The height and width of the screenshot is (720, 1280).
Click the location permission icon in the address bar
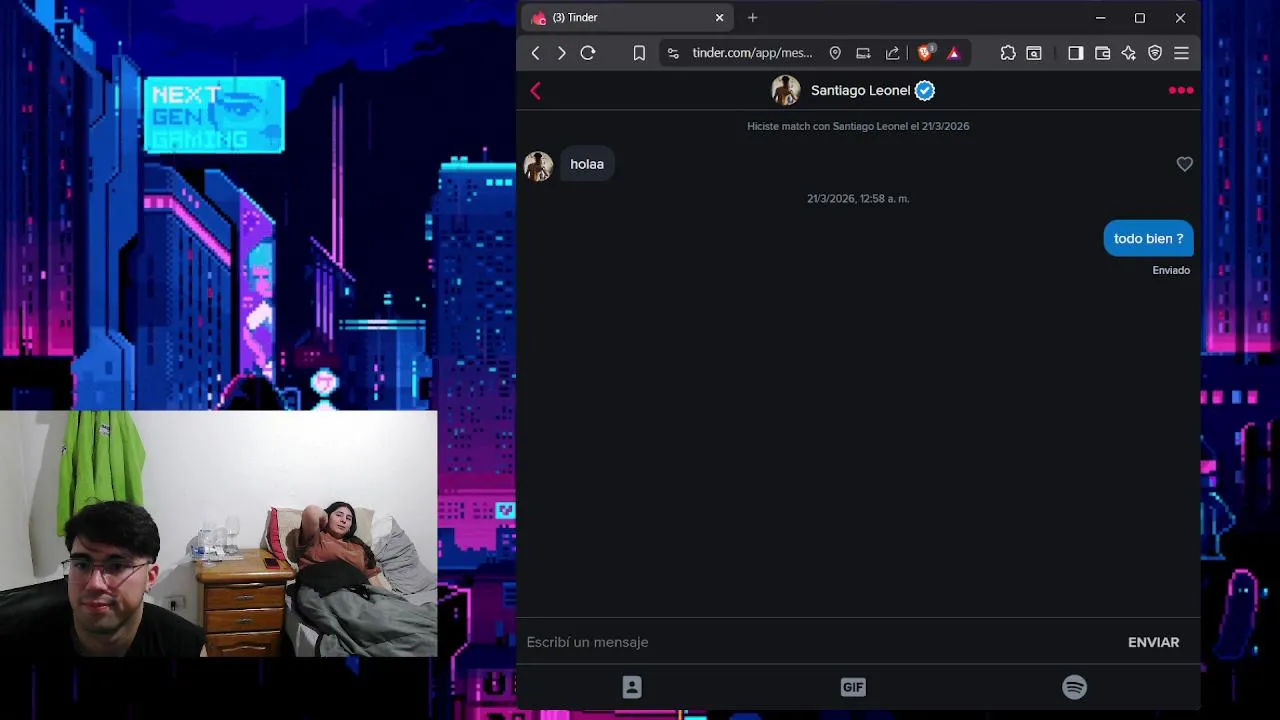tap(835, 53)
